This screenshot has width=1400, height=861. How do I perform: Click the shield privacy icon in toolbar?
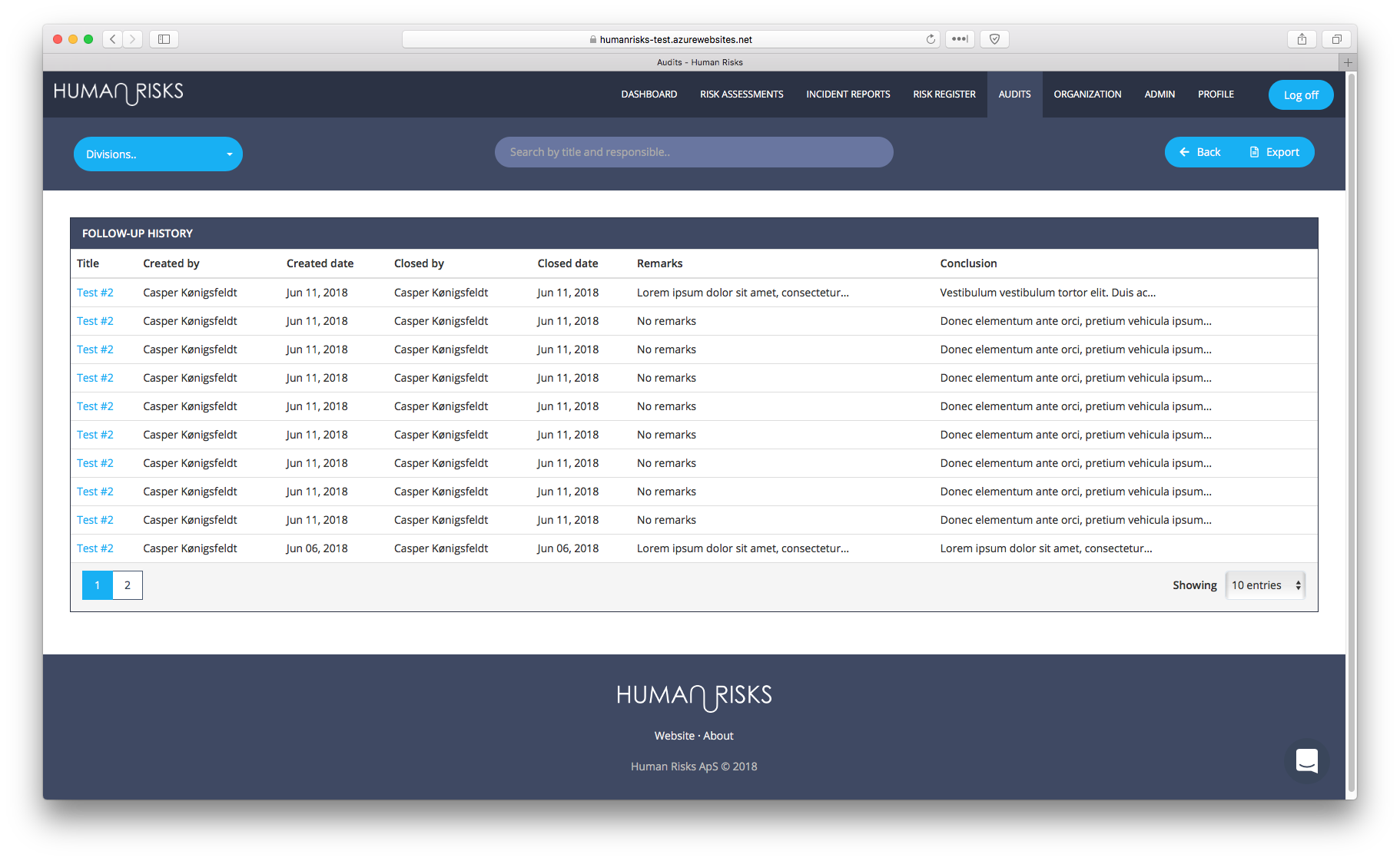(994, 39)
